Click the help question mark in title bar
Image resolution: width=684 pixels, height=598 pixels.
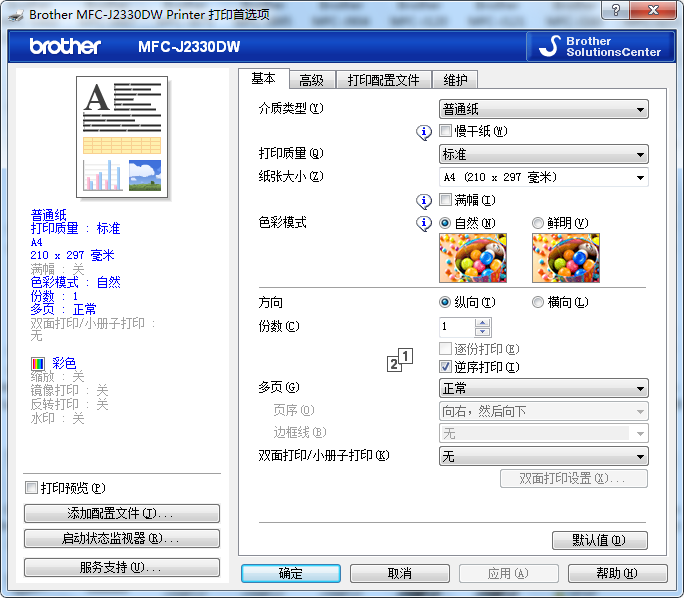click(616, 10)
